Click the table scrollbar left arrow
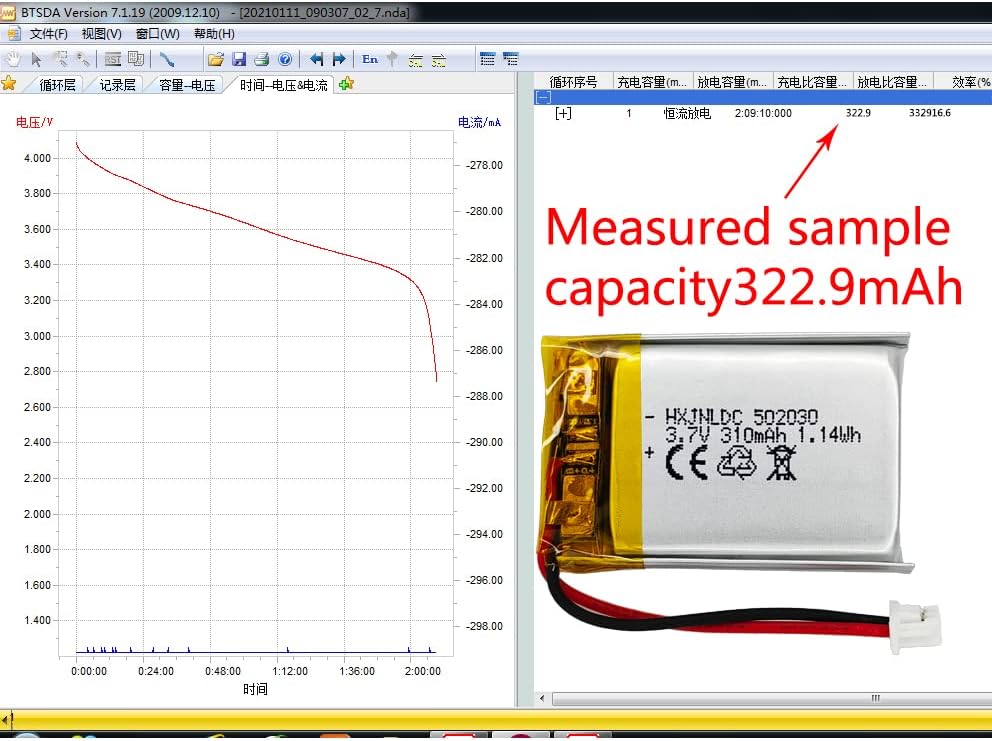 pyautogui.click(x=542, y=699)
